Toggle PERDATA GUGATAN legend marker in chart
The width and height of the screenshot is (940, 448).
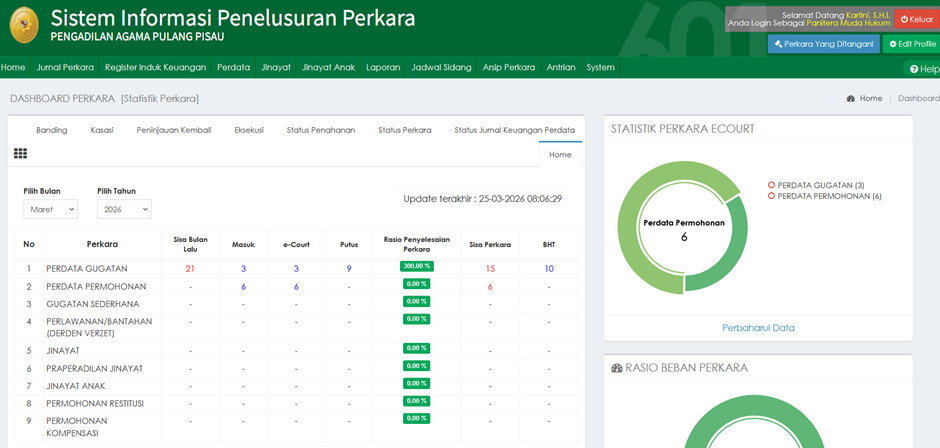point(771,185)
